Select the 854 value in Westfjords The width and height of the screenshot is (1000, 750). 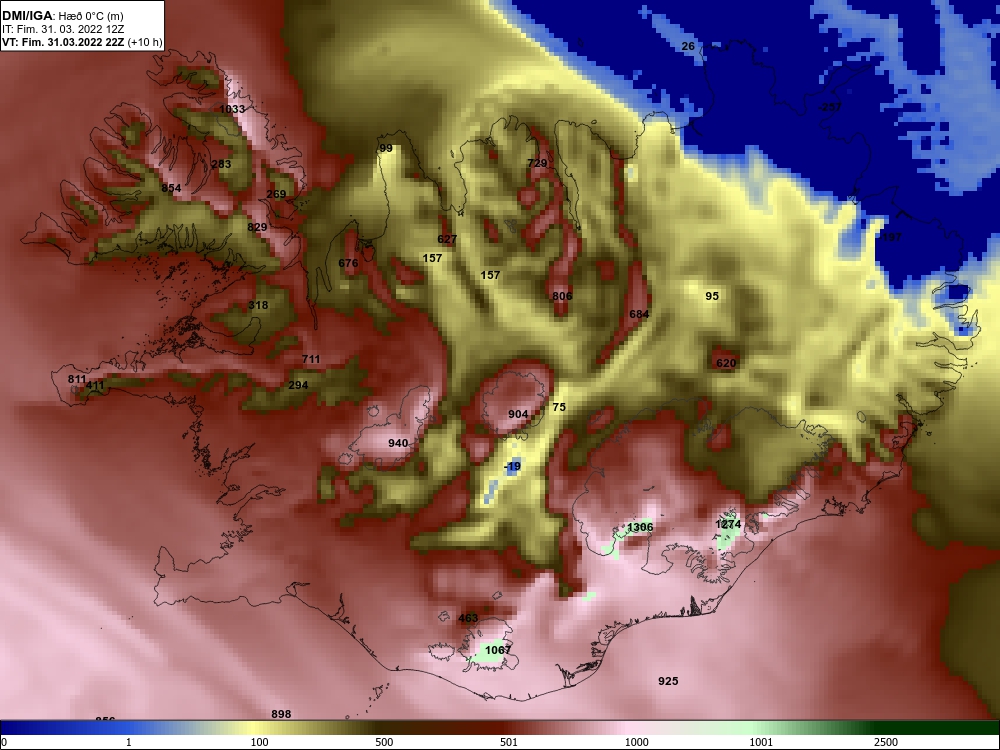pos(171,188)
